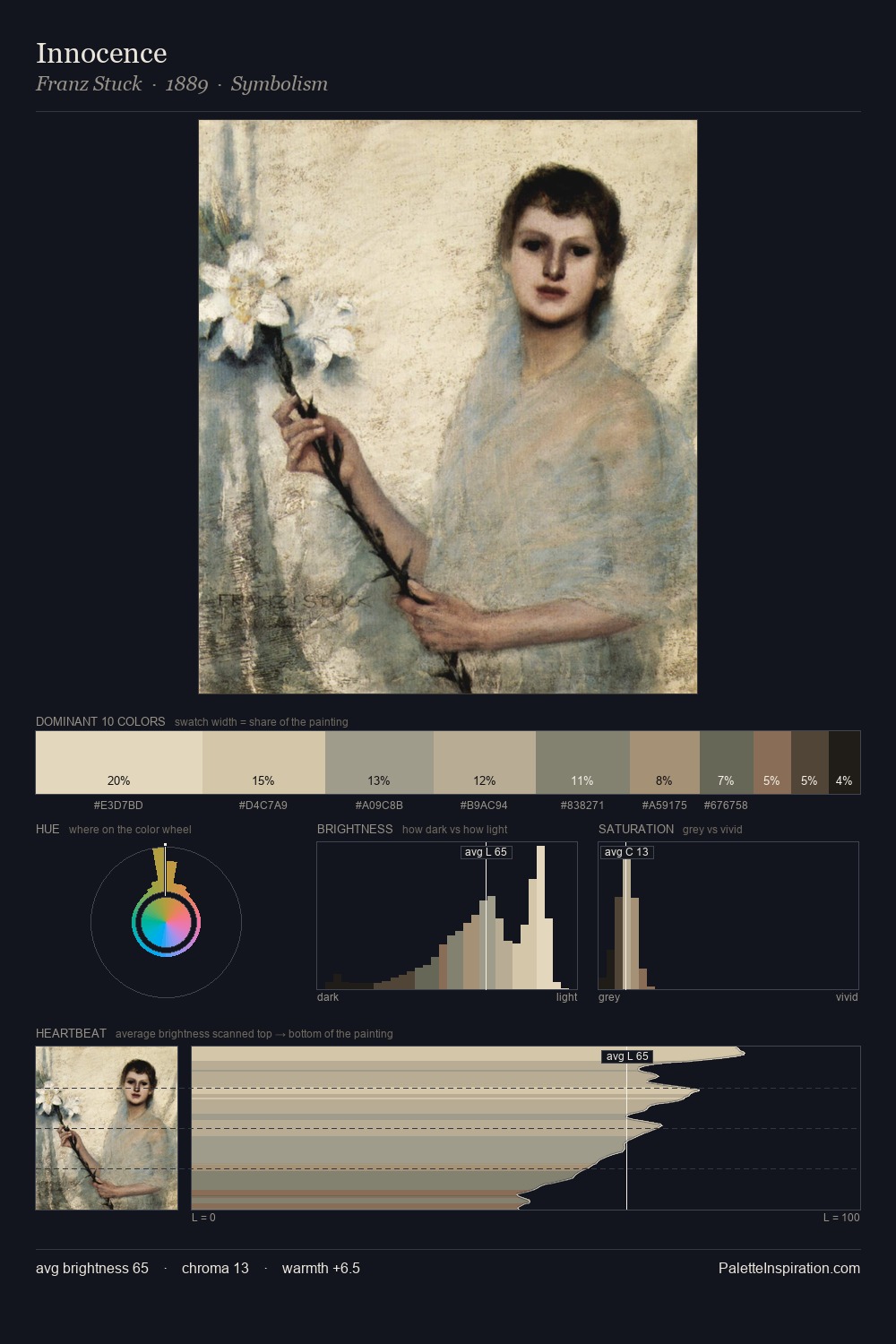Click the 'SATURATION' section heading
896x1344 pixels.
coord(636,829)
